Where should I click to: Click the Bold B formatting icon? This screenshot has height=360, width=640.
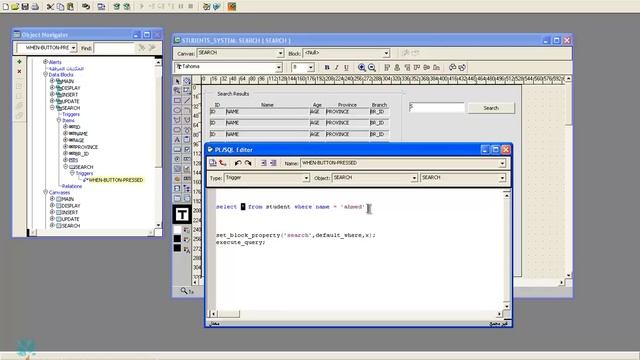327,67
